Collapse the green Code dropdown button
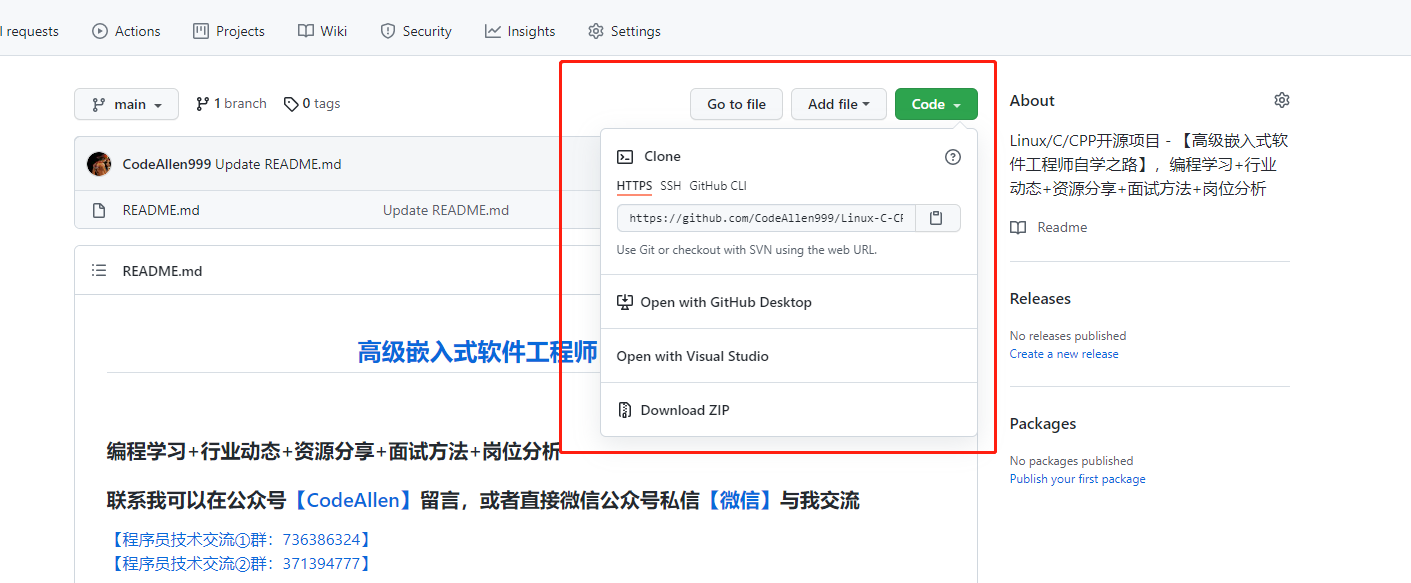The height and width of the screenshot is (583, 1411). (936, 104)
